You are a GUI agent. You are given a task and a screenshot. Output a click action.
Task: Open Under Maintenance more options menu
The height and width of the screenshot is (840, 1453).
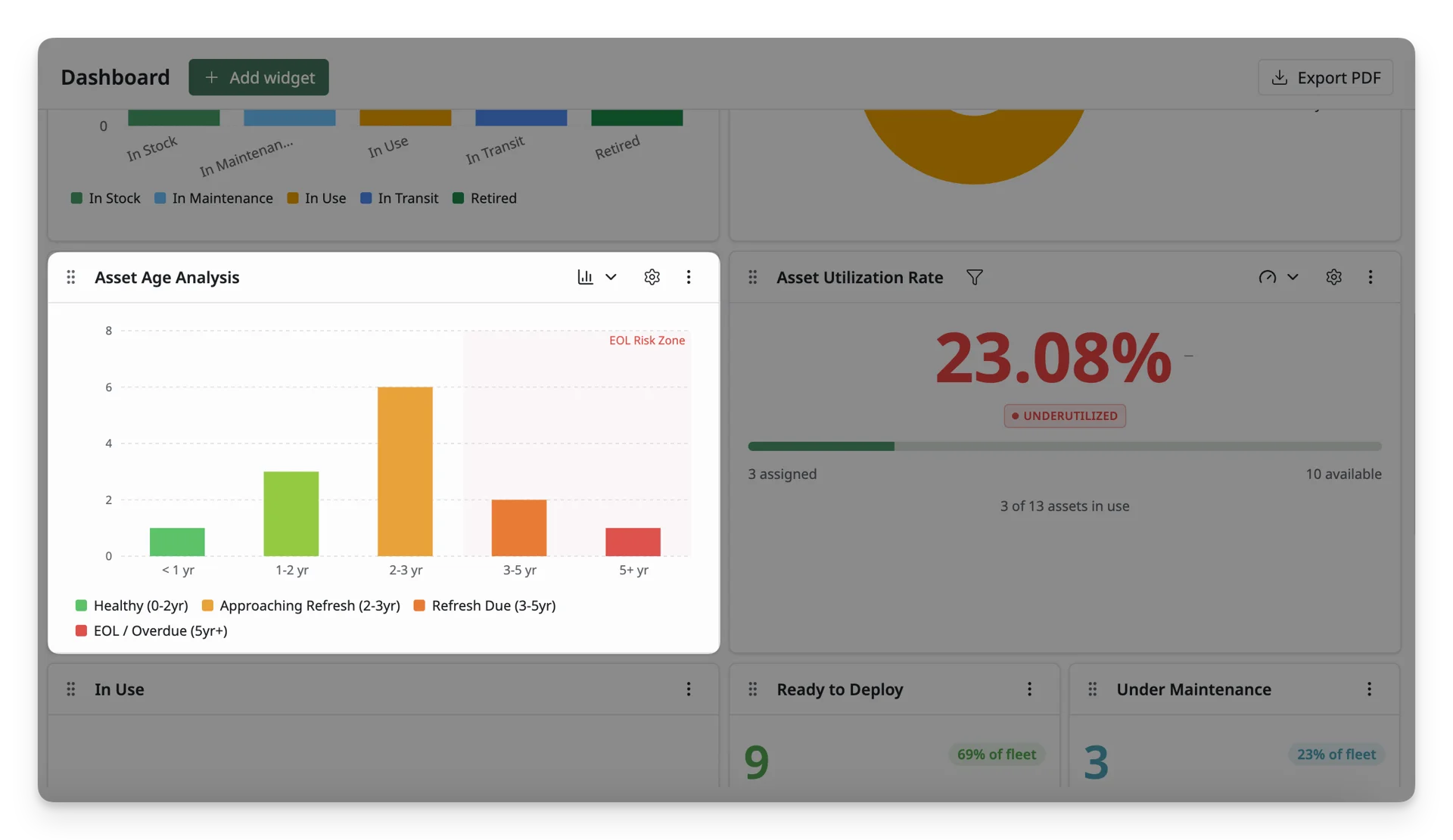pyautogui.click(x=1369, y=689)
